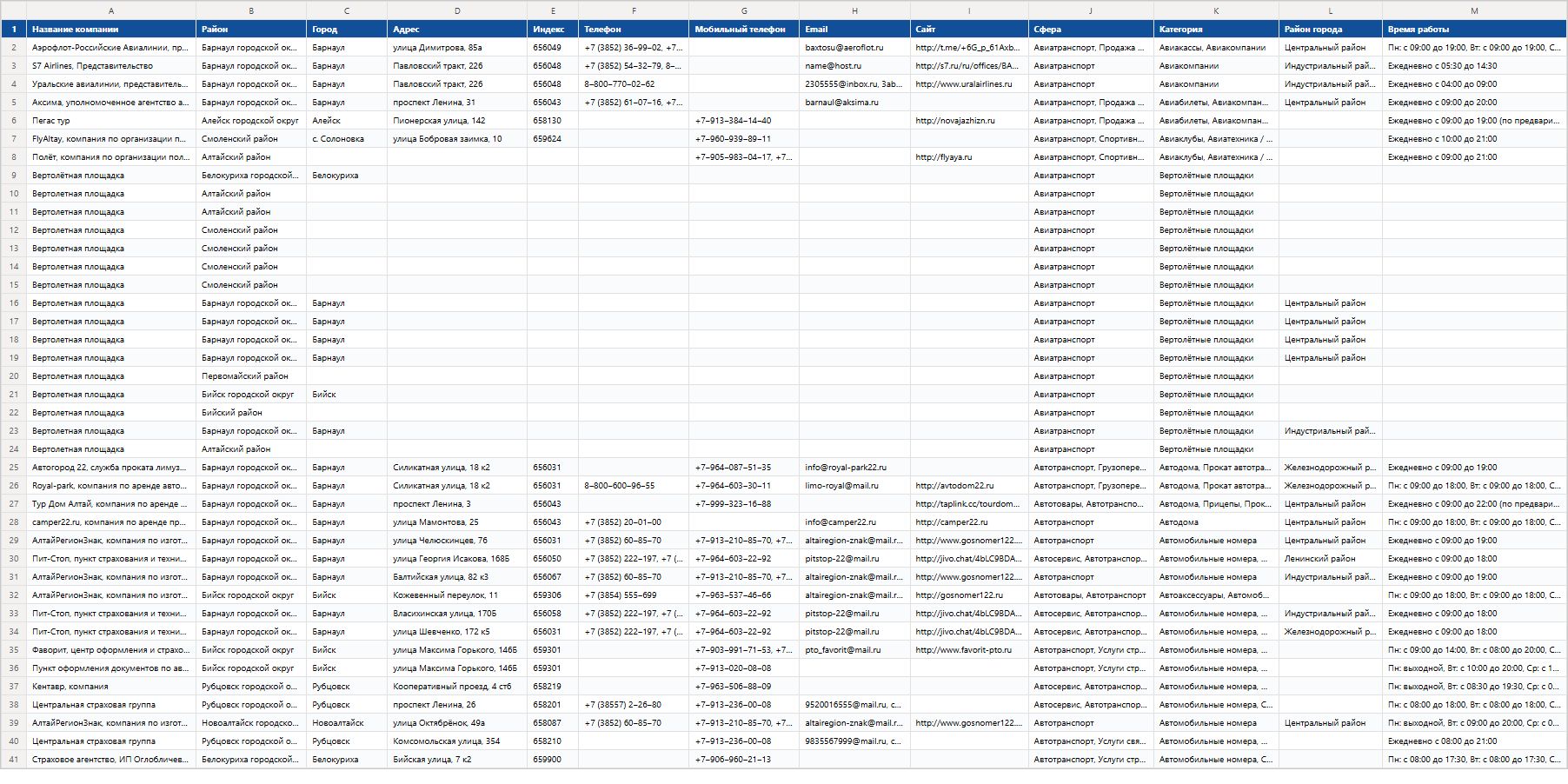
Task: Select the email info@camper22.ru
Action: coord(854,522)
